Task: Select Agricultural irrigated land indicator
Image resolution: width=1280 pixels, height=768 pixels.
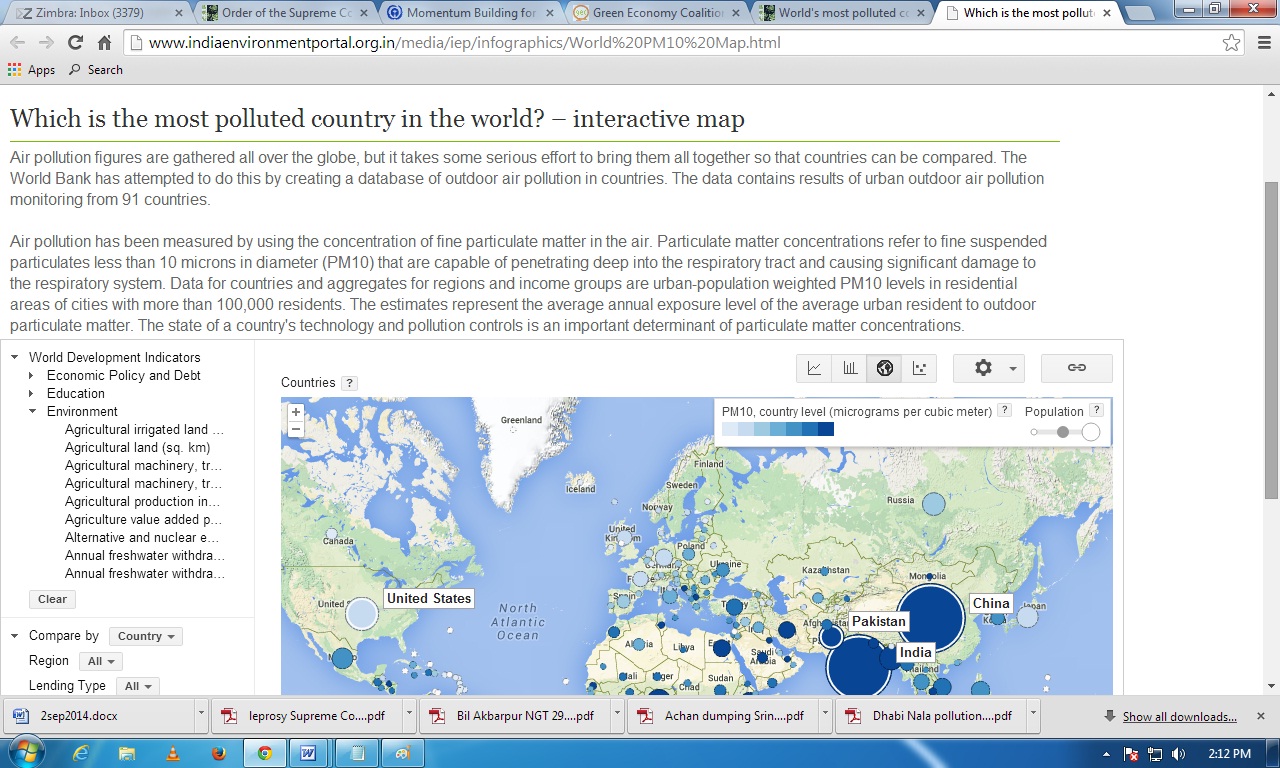Action: click(x=144, y=429)
